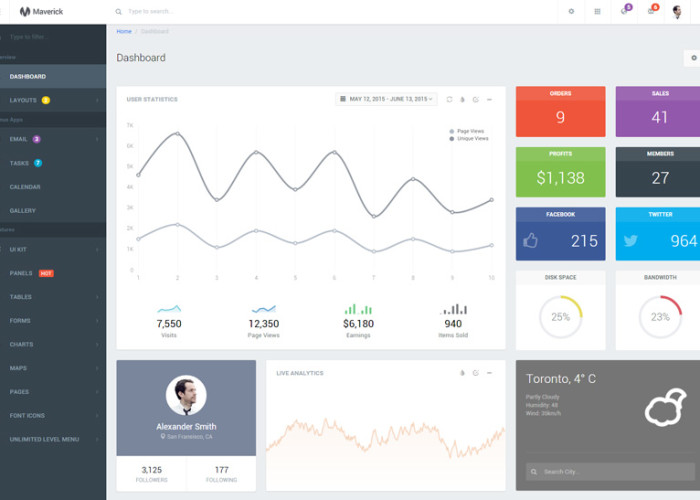700x500 pixels.
Task: Click the Disk Space 25% gauge
Action: coord(561,317)
